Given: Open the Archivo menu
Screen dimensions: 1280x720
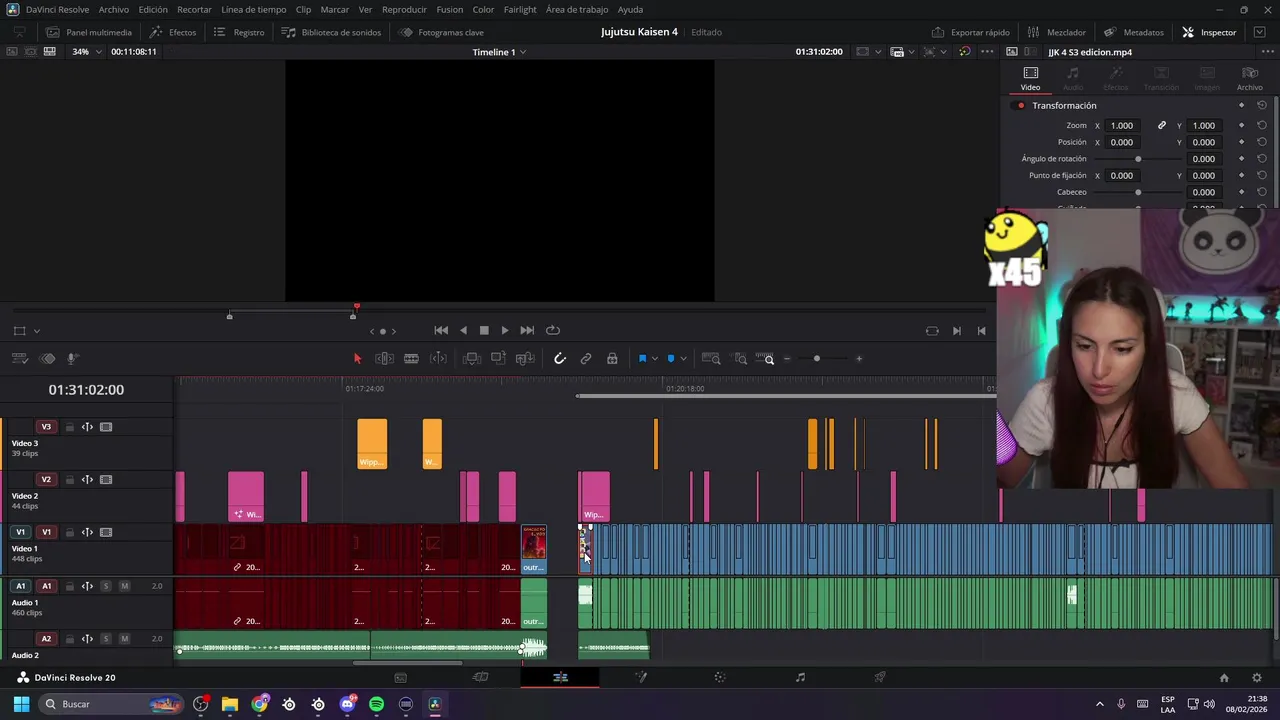Looking at the screenshot, I should pos(113,9).
